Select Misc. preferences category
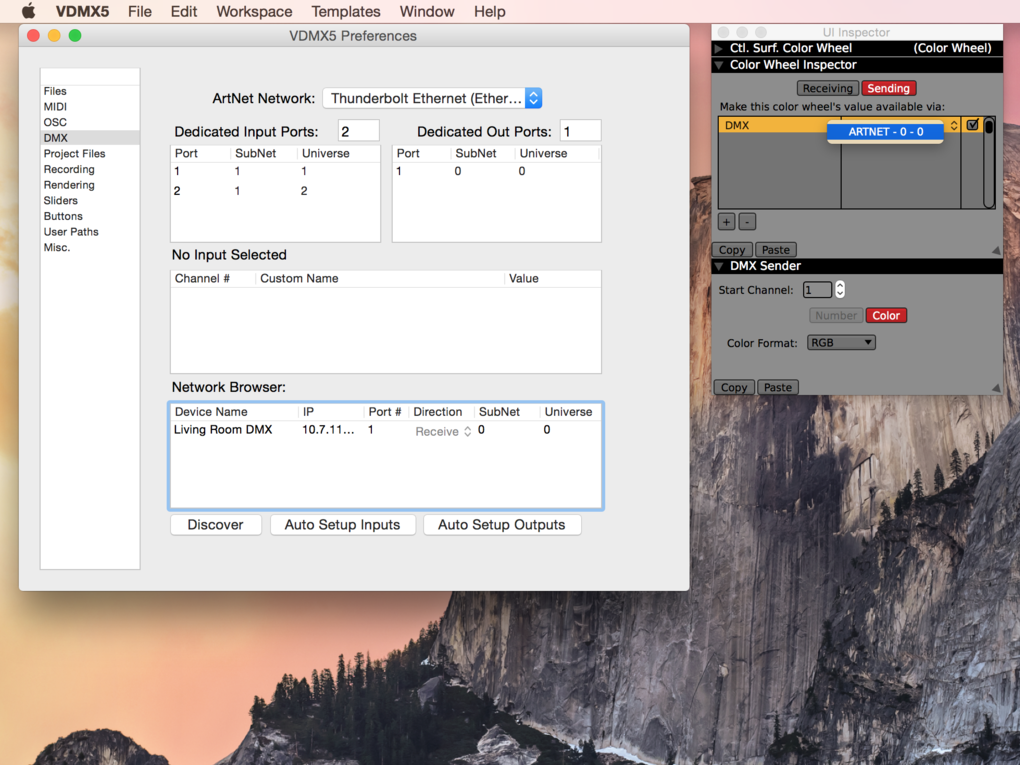Screen dimensions: 1020x765 point(90,247)
